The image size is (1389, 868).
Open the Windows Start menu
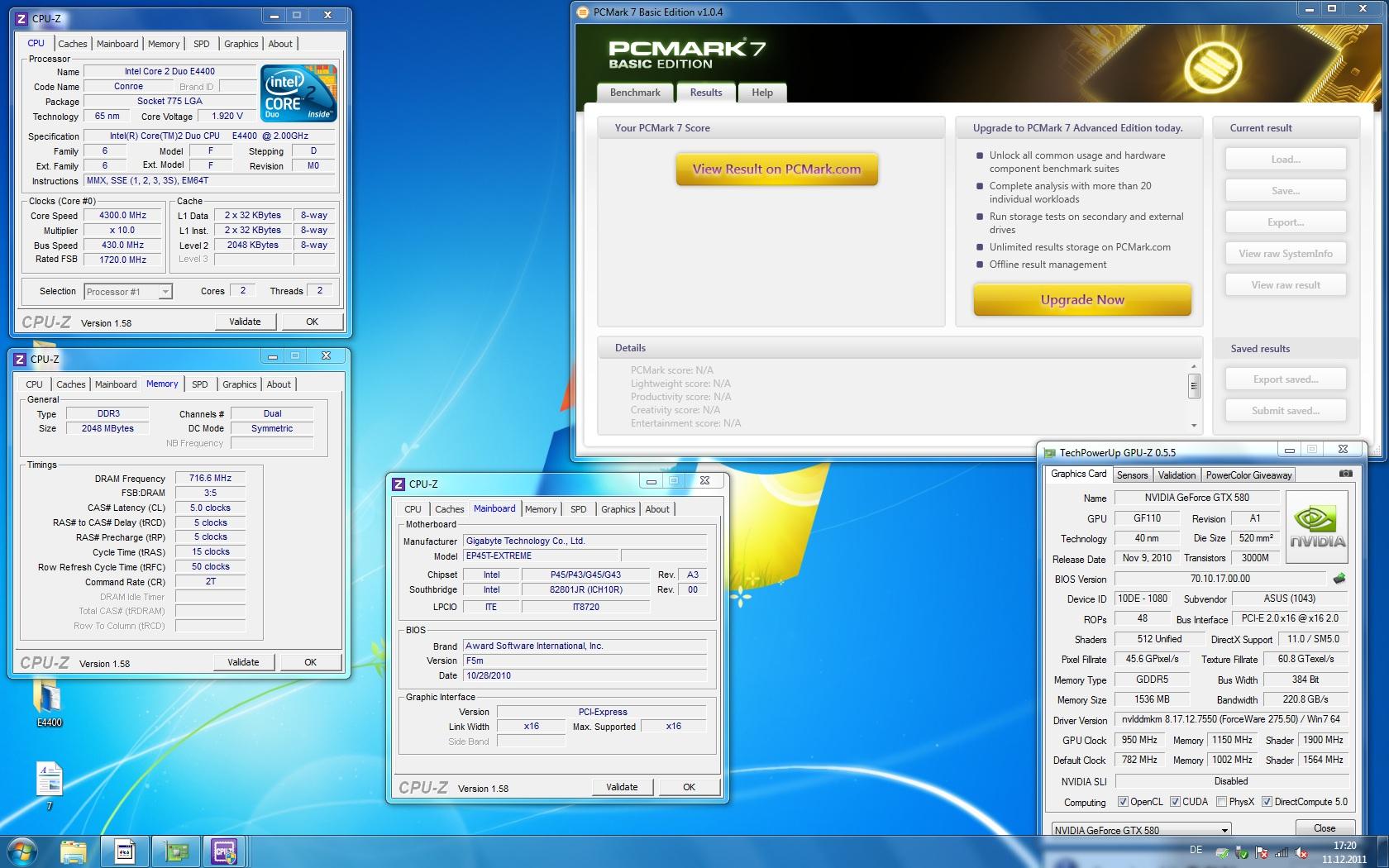[x=23, y=851]
